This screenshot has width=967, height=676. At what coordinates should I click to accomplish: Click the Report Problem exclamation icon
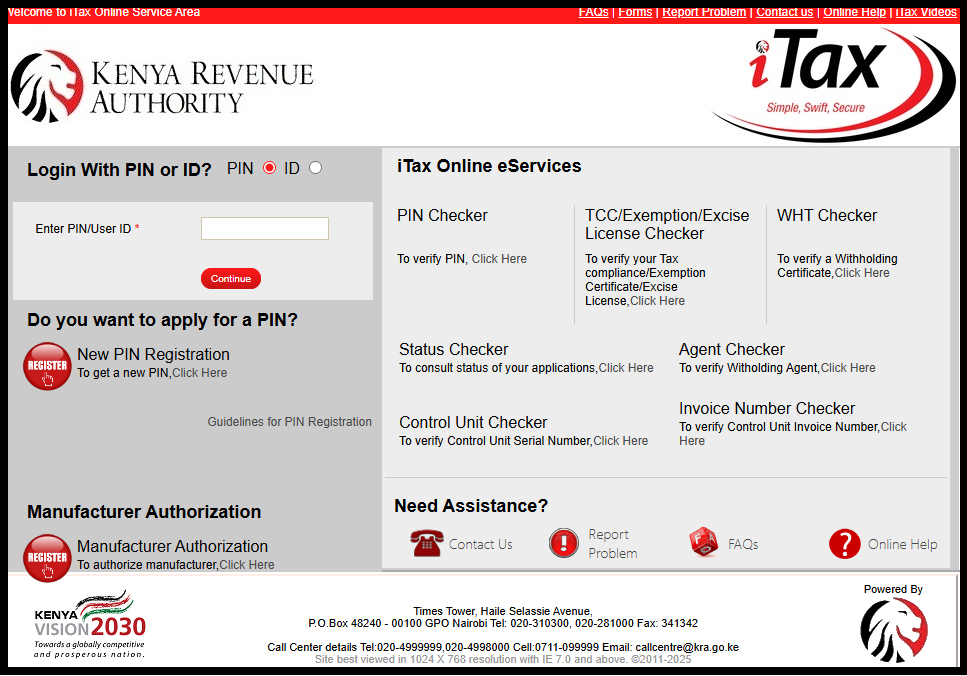pos(563,542)
